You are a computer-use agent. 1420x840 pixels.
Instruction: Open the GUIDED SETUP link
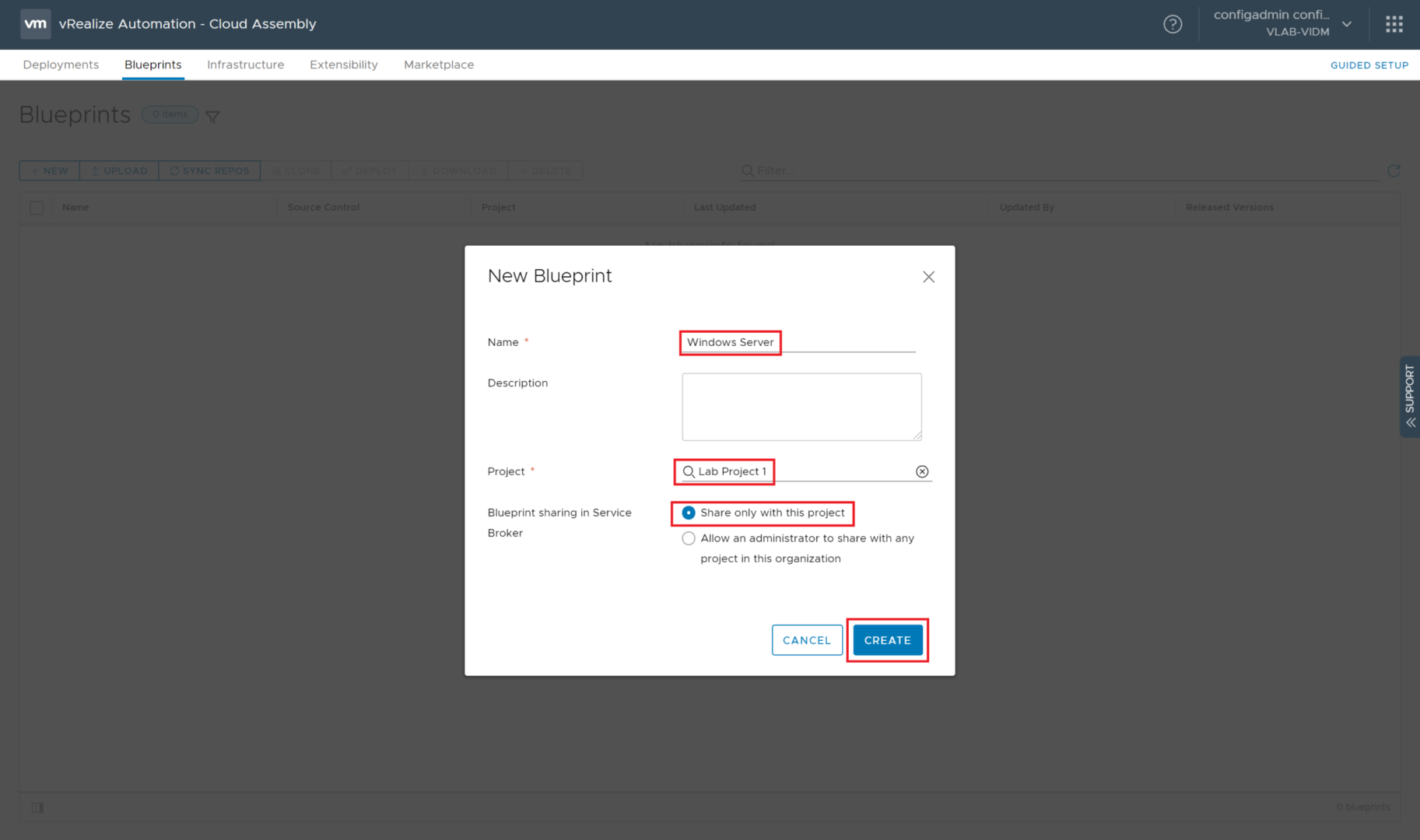(x=1369, y=65)
